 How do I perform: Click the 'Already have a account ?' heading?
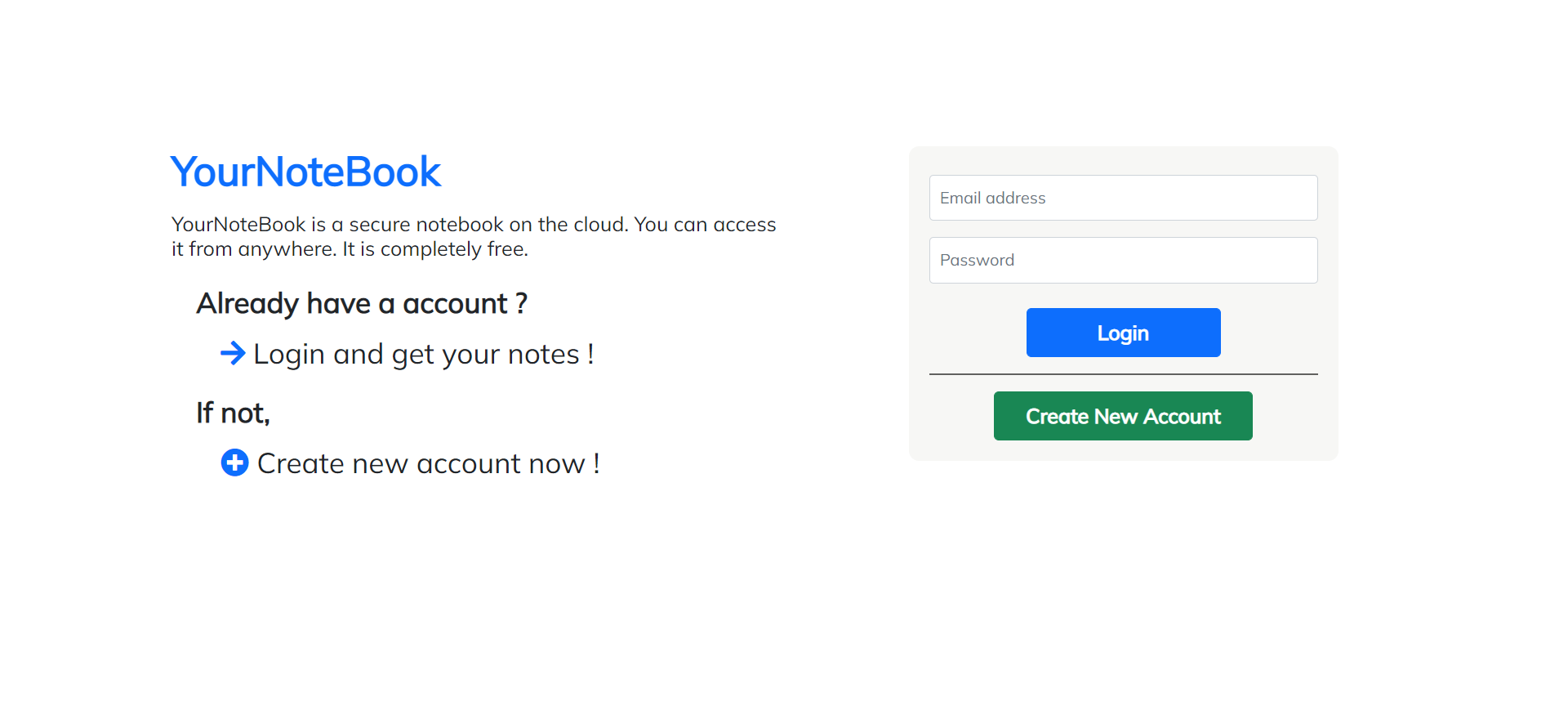pyautogui.click(x=362, y=304)
